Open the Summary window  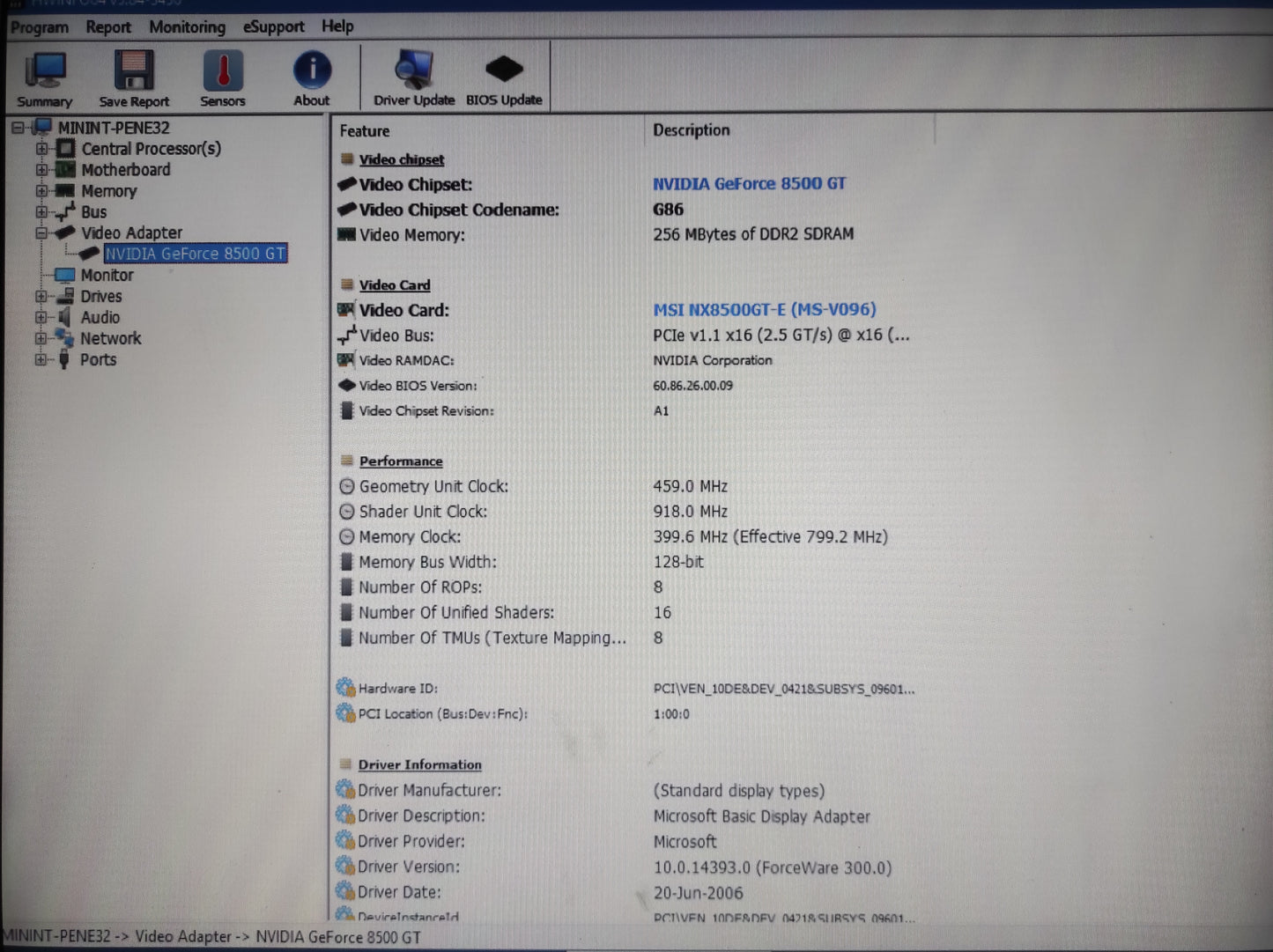click(44, 75)
